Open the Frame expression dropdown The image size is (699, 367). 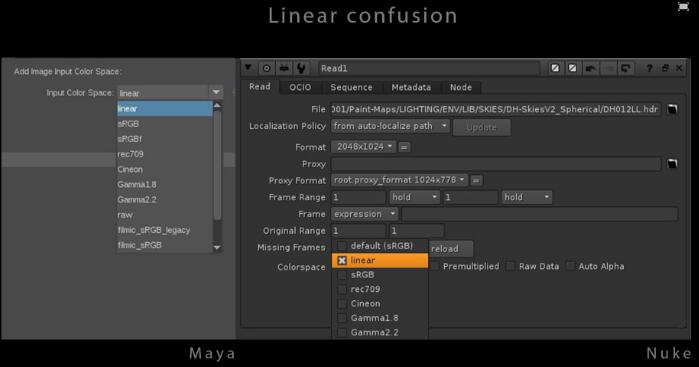point(364,214)
